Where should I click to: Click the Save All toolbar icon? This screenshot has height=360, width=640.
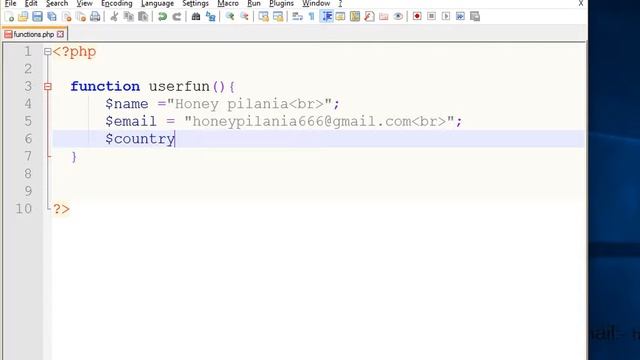[52, 16]
